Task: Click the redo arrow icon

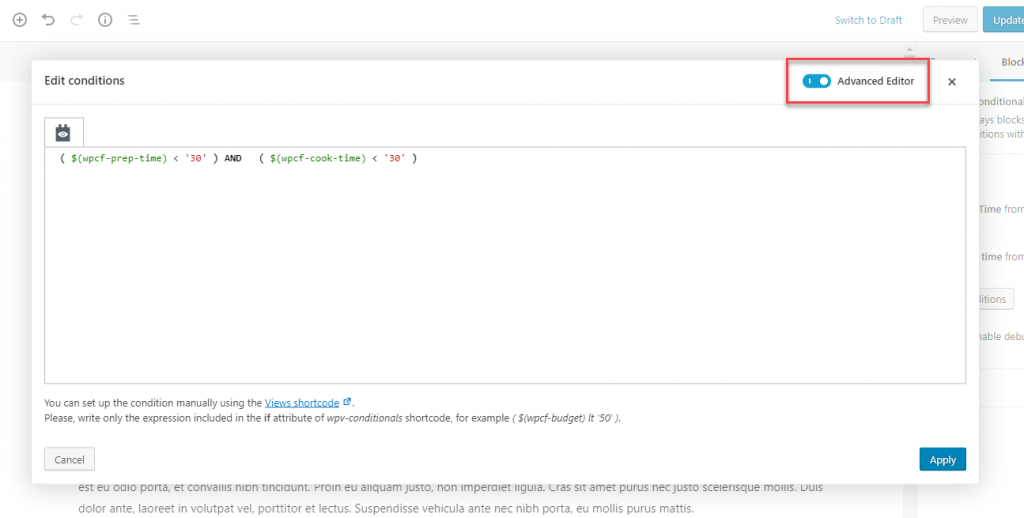Action: click(76, 20)
